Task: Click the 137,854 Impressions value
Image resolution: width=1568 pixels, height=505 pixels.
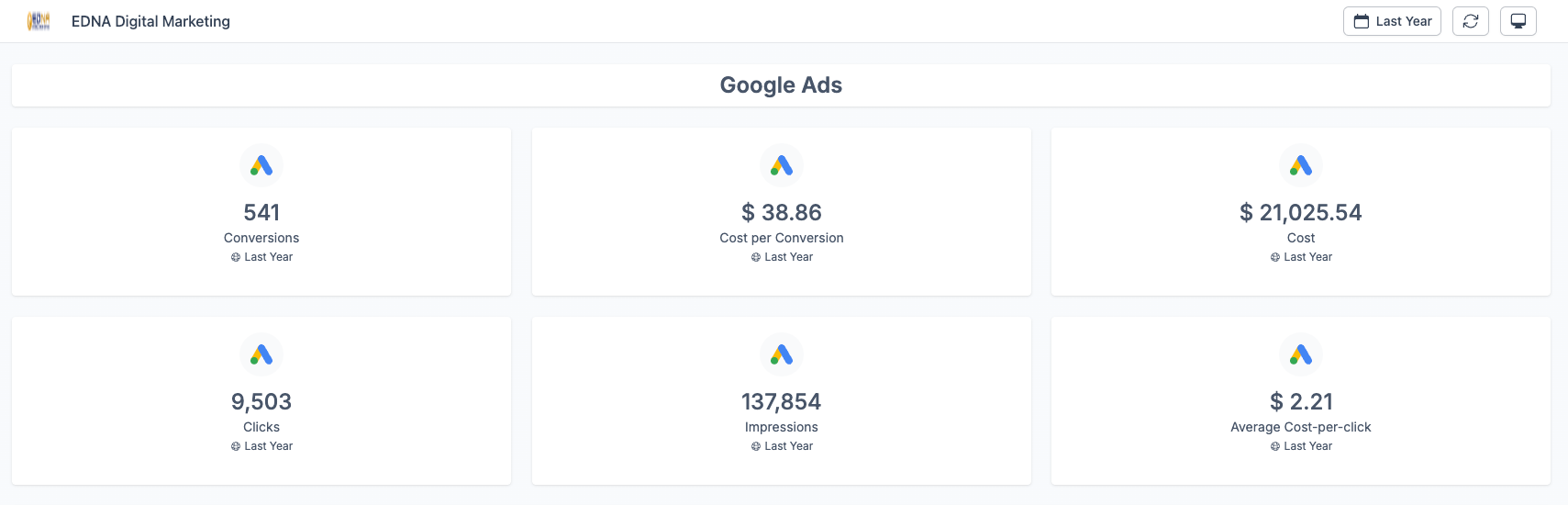Action: coord(782,401)
